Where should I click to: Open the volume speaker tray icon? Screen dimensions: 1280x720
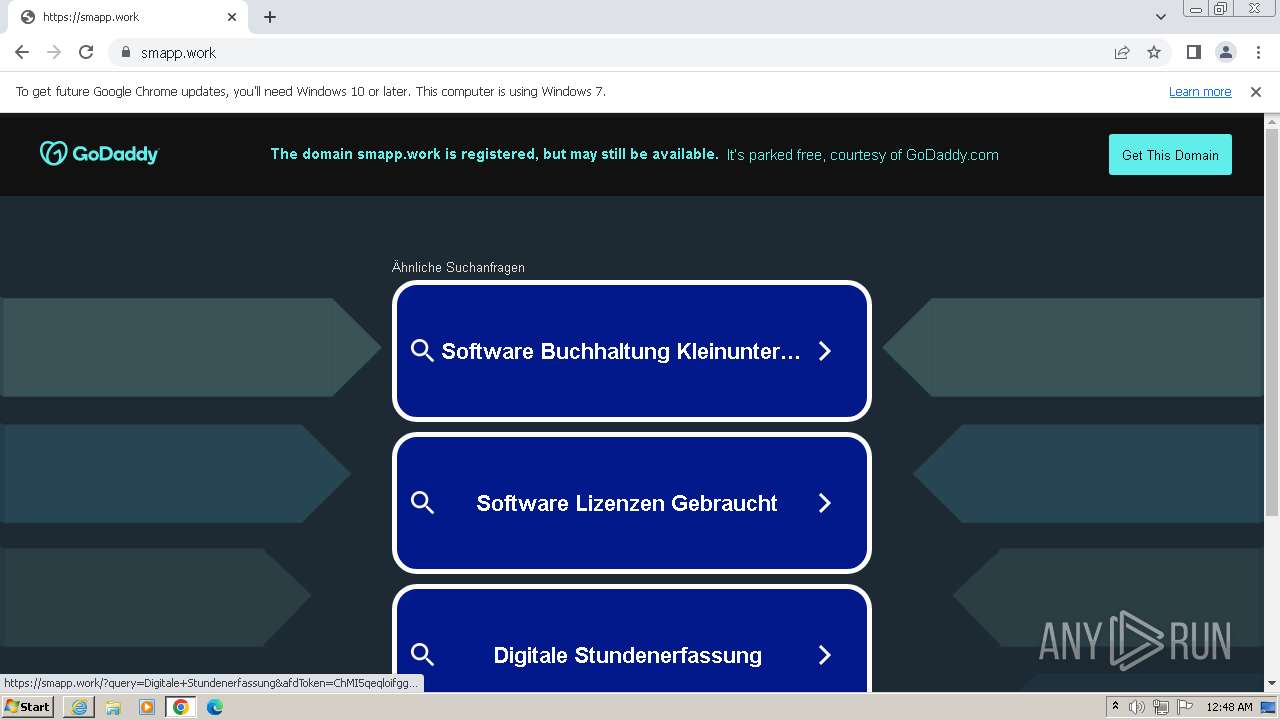coord(1137,707)
